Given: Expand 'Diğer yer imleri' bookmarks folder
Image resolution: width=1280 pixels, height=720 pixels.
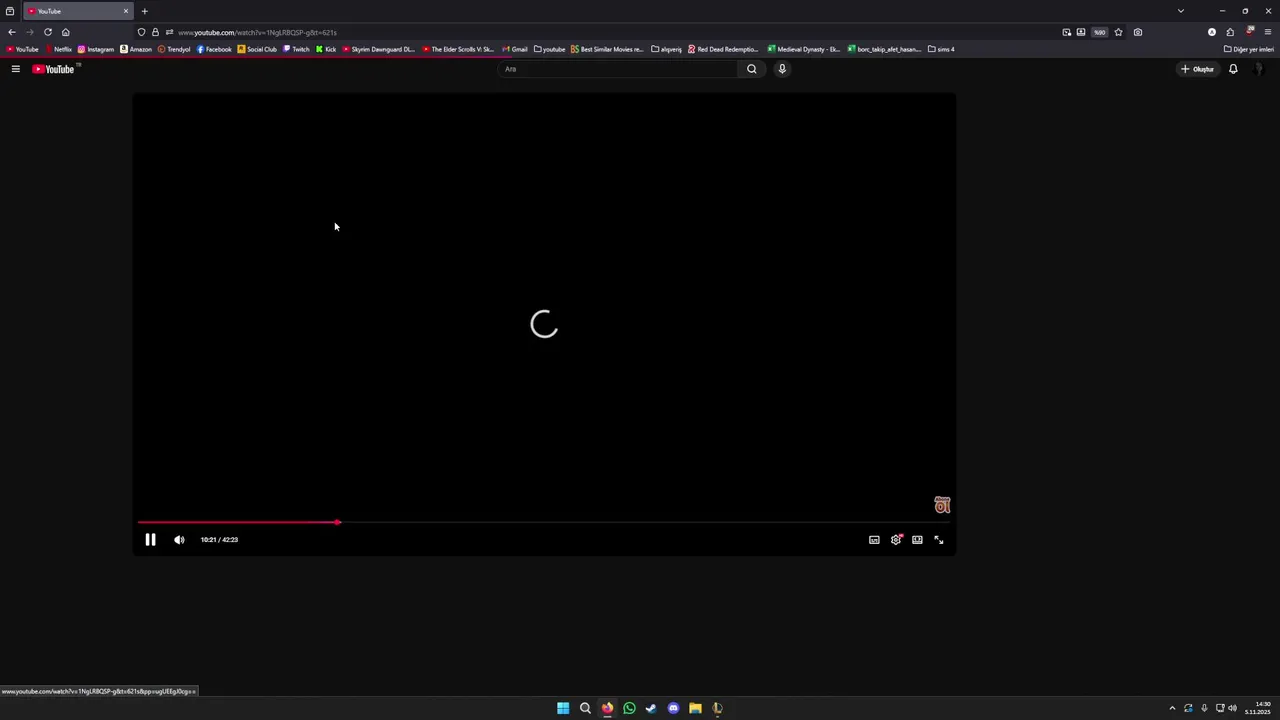Looking at the screenshot, I should pos(1249,49).
